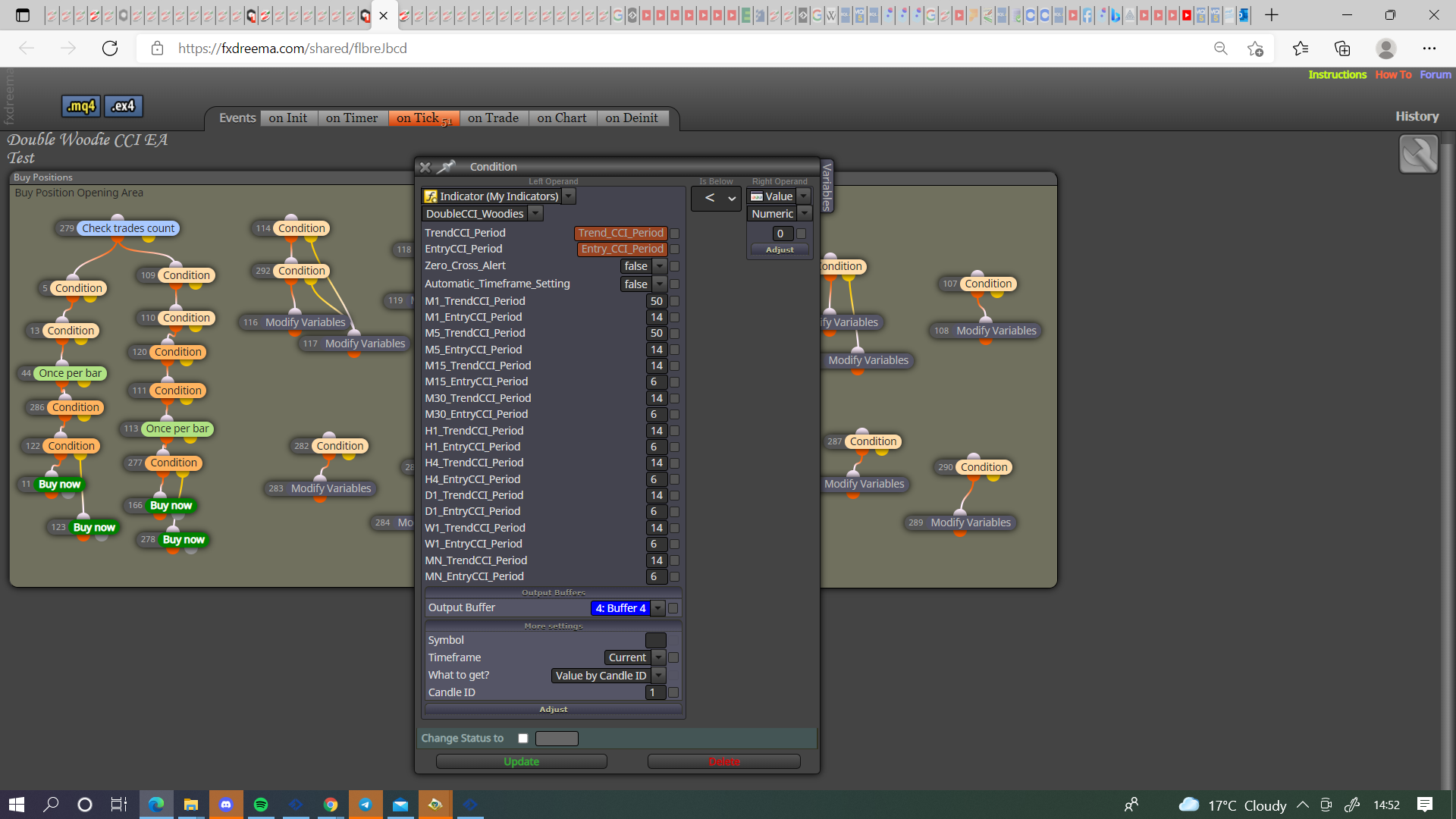Open the Forum link
Viewport: 1456px width, 819px height.
tap(1436, 74)
